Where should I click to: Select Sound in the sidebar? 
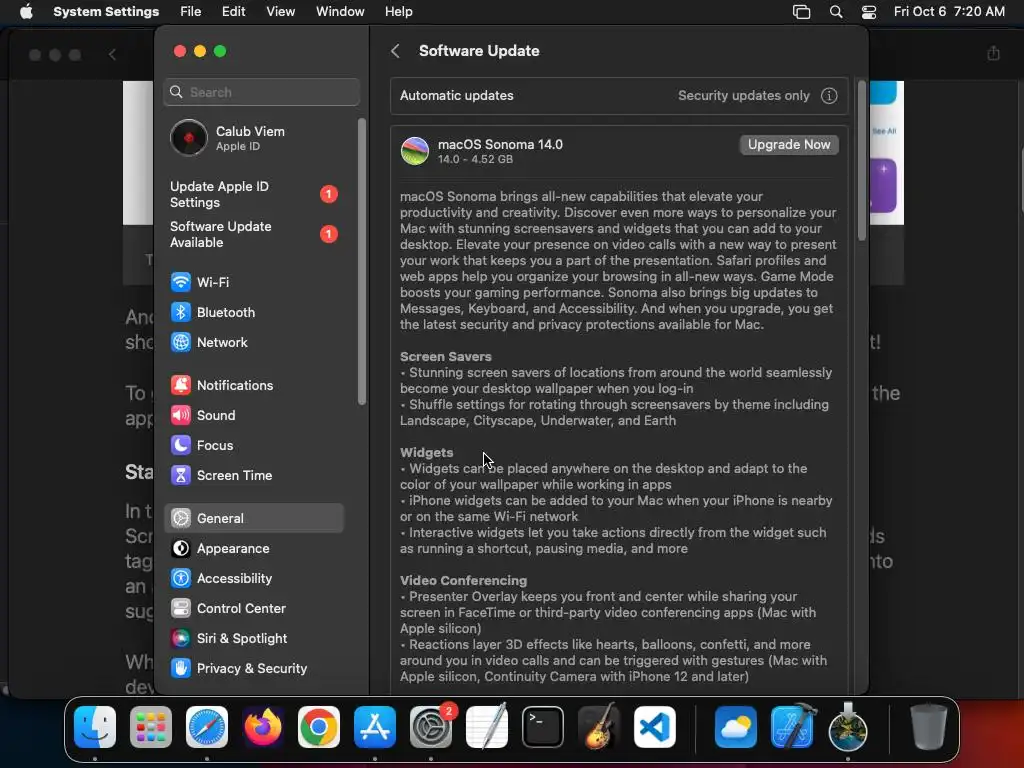pos(253,415)
